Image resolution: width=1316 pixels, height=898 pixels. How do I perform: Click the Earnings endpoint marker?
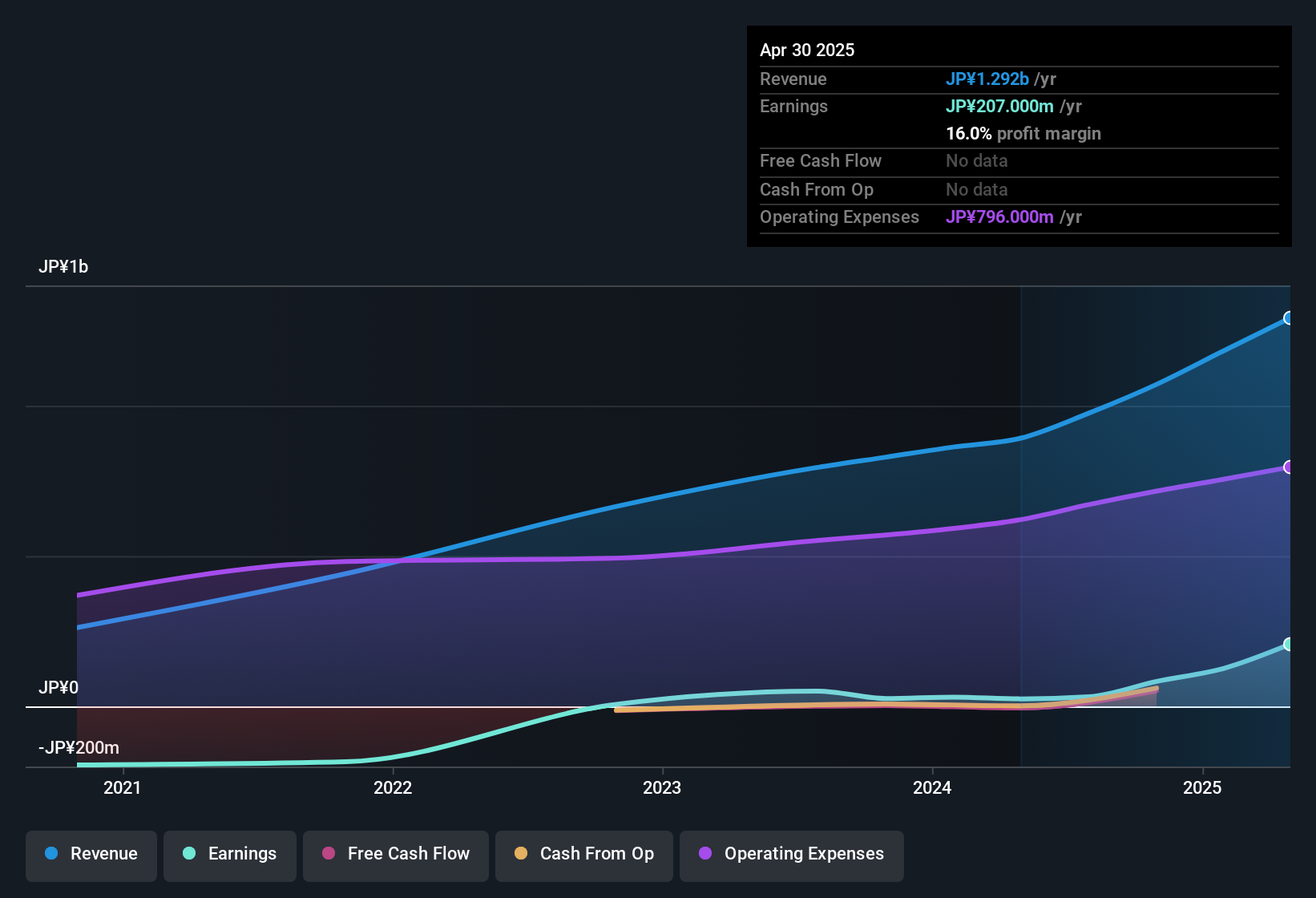[1288, 645]
